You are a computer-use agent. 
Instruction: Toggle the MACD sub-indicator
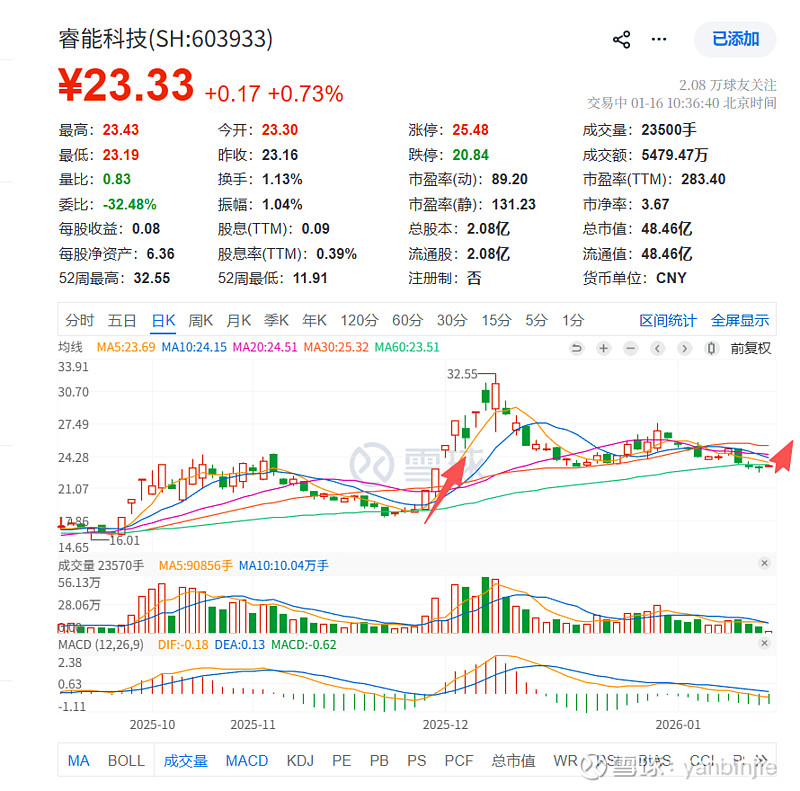coord(246,760)
